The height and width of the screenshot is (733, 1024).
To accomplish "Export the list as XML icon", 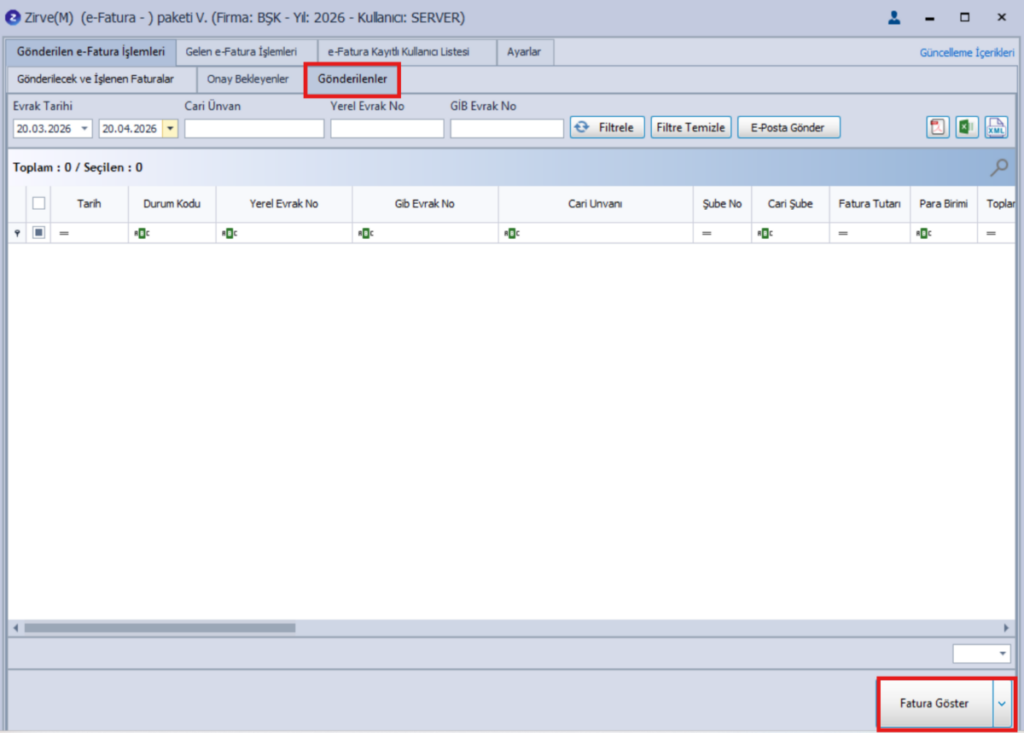I will pyautogui.click(x=997, y=127).
